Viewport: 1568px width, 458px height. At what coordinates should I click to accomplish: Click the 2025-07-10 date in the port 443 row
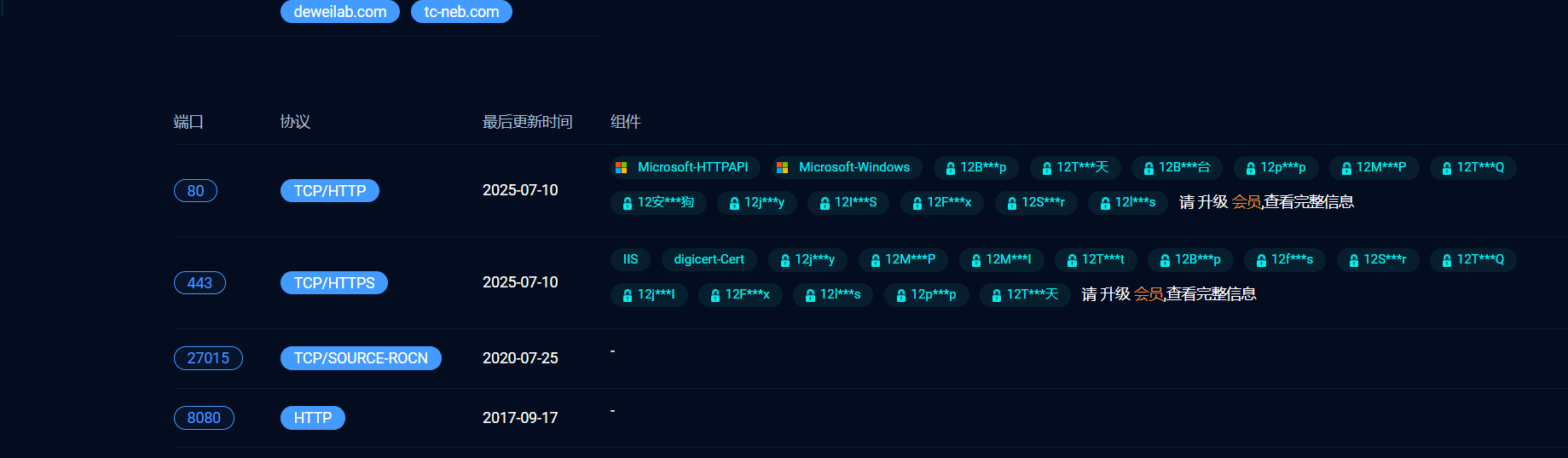520,282
